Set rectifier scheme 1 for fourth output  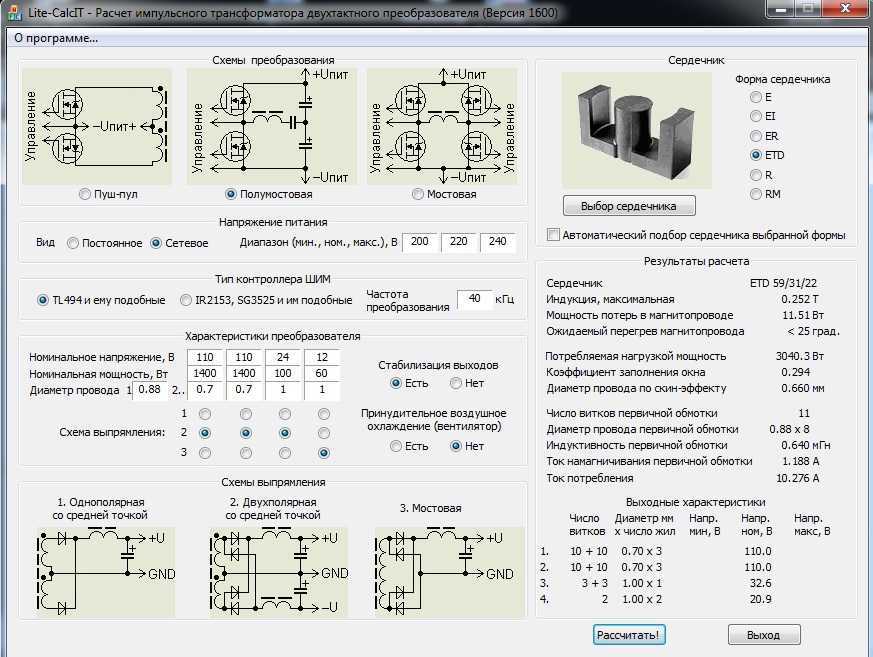[x=323, y=414]
